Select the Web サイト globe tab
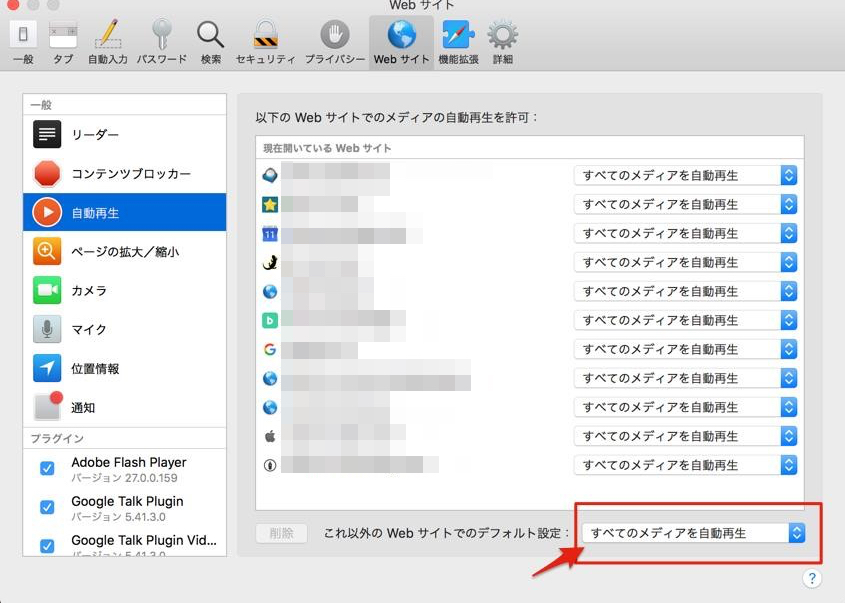Screen dimensions: 845x603 [x=401, y=43]
